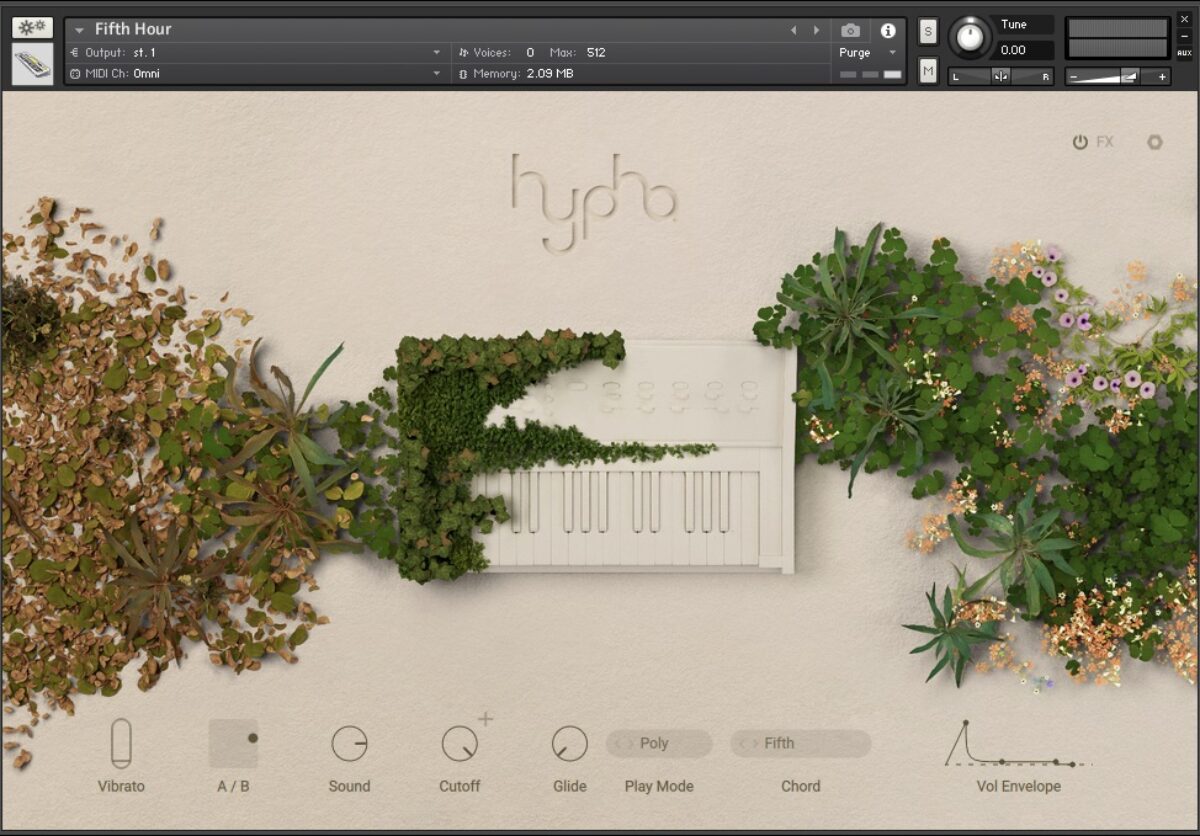Click the Vibrato label

(x=121, y=786)
